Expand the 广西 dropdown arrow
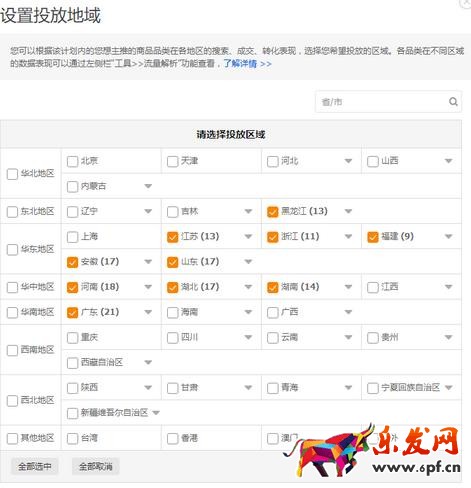The height and width of the screenshot is (488, 471). click(348, 312)
